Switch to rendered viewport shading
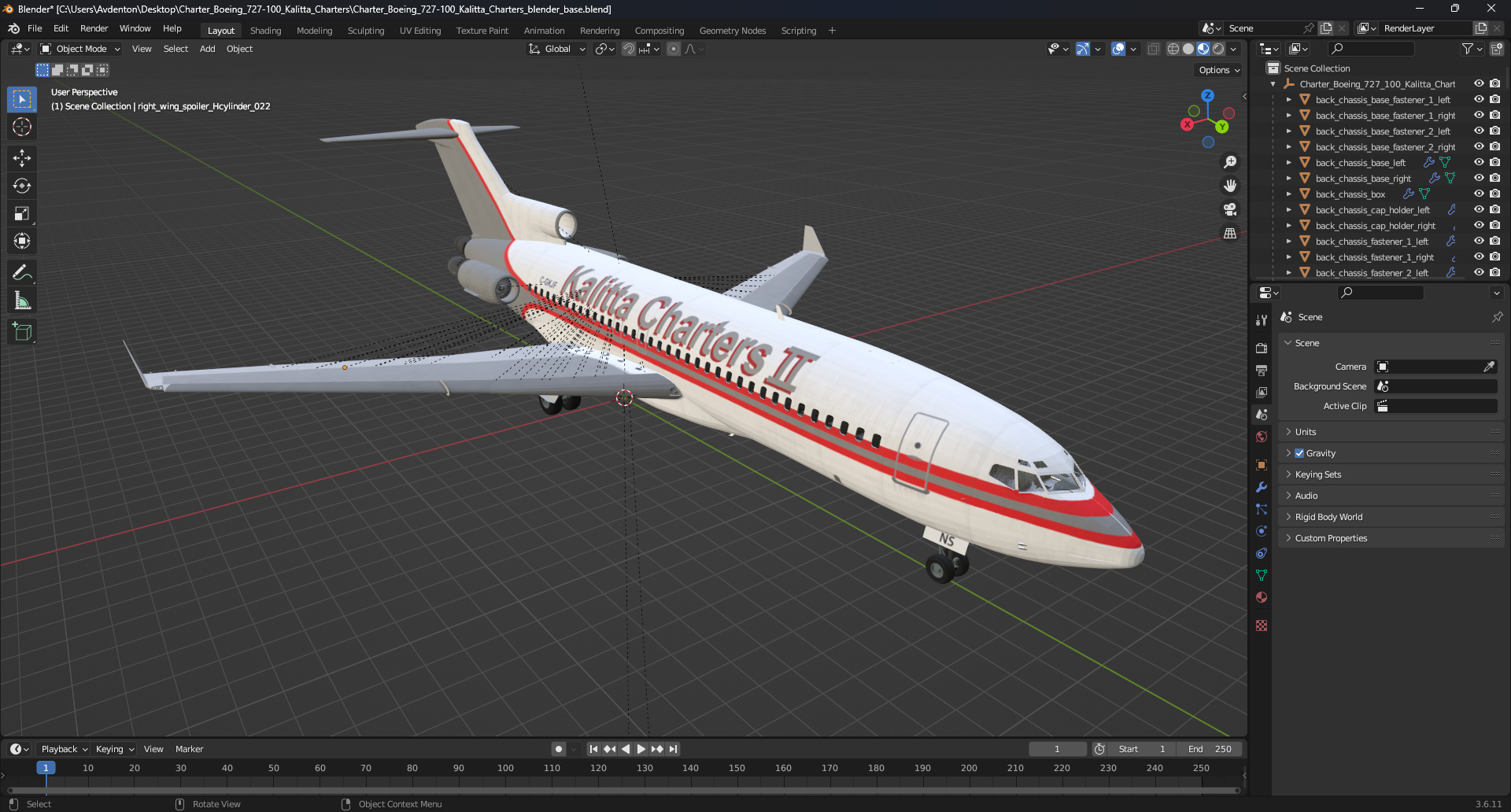 [1218, 49]
